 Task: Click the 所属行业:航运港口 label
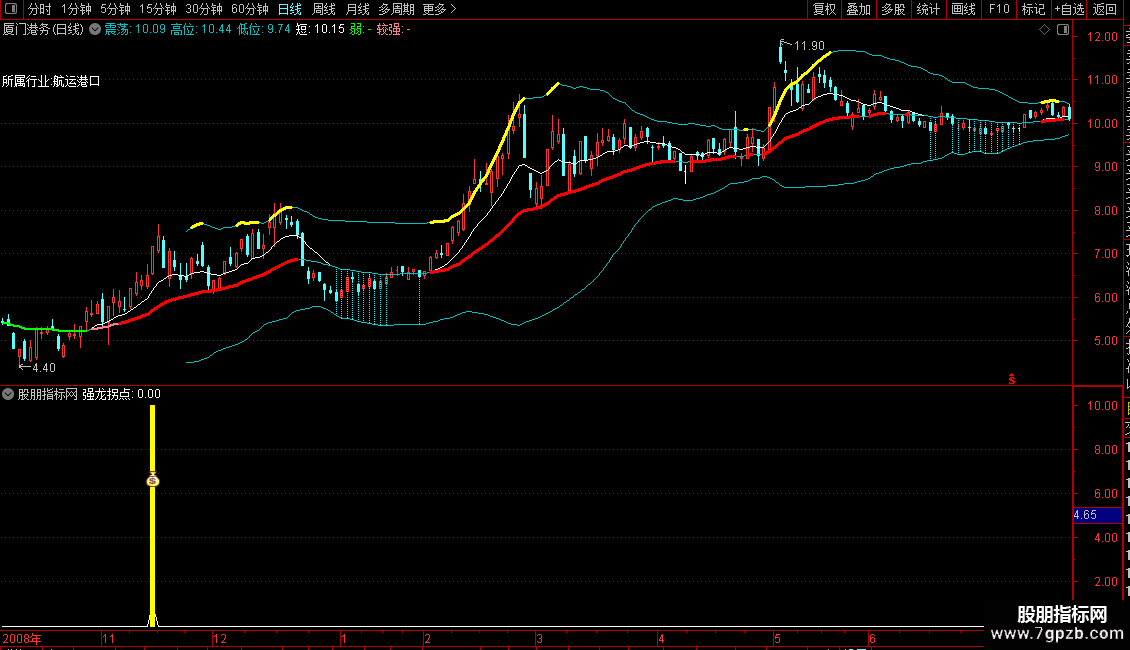click(51, 81)
